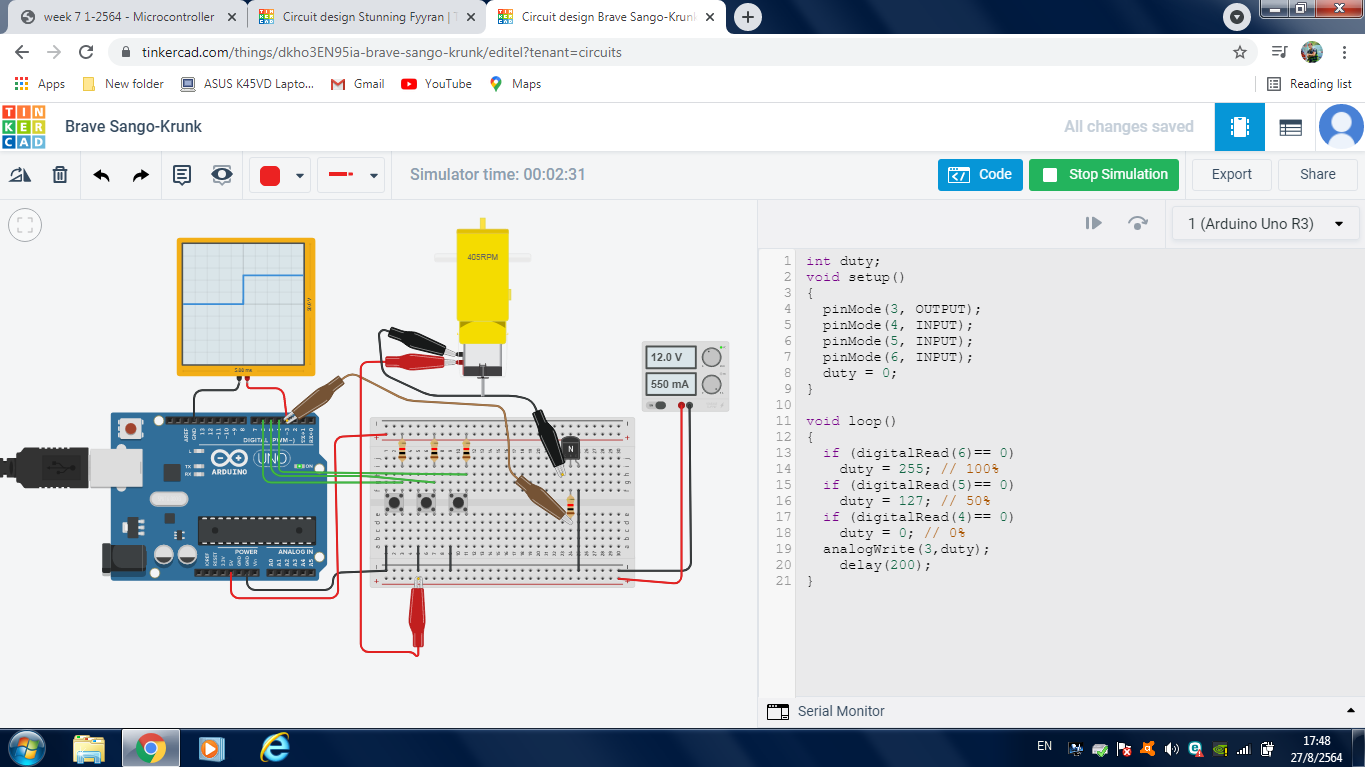Open the media player taskbar icon
The height and width of the screenshot is (767, 1365).
[x=210, y=747]
